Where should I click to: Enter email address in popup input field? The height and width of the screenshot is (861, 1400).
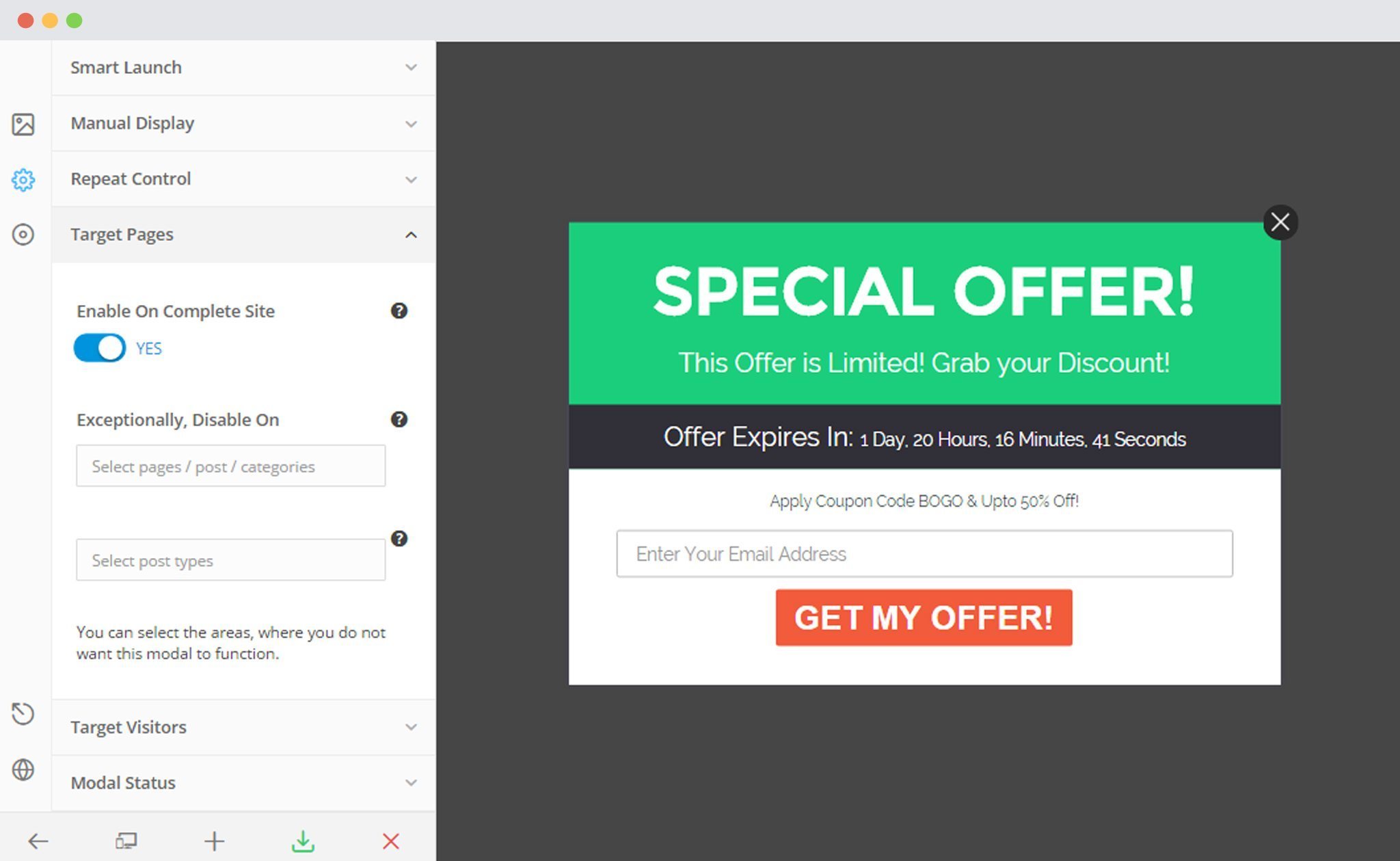[923, 554]
